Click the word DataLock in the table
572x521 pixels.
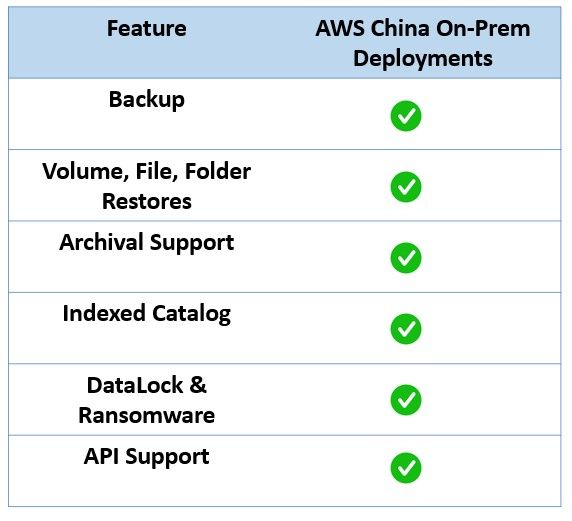pyautogui.click(x=135, y=385)
